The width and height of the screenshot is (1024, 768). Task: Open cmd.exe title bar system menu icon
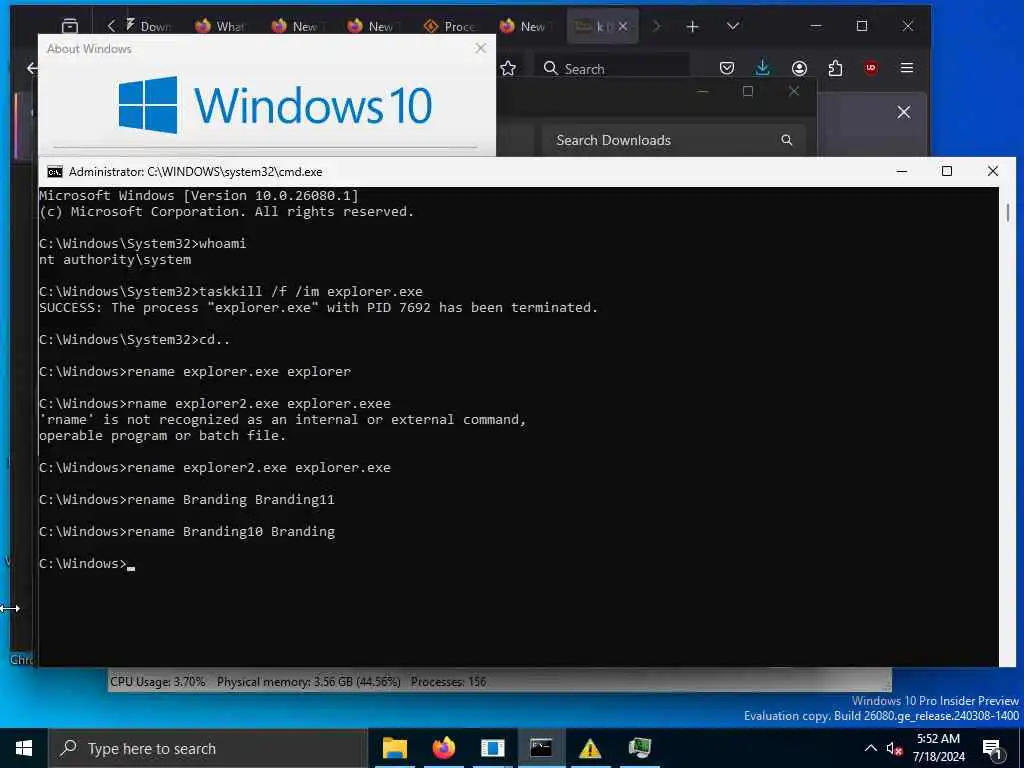click(55, 172)
